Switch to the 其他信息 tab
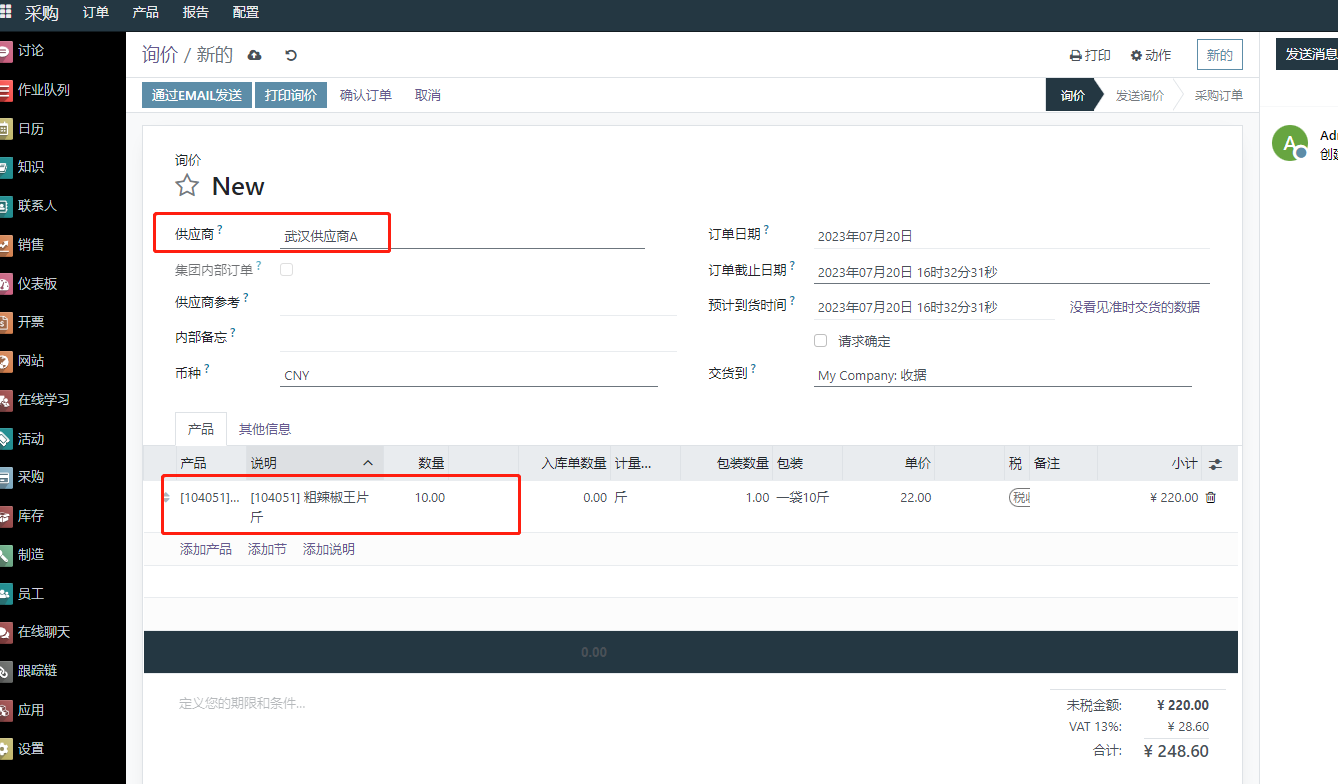Screen dimensions: 1338x784 265,429
